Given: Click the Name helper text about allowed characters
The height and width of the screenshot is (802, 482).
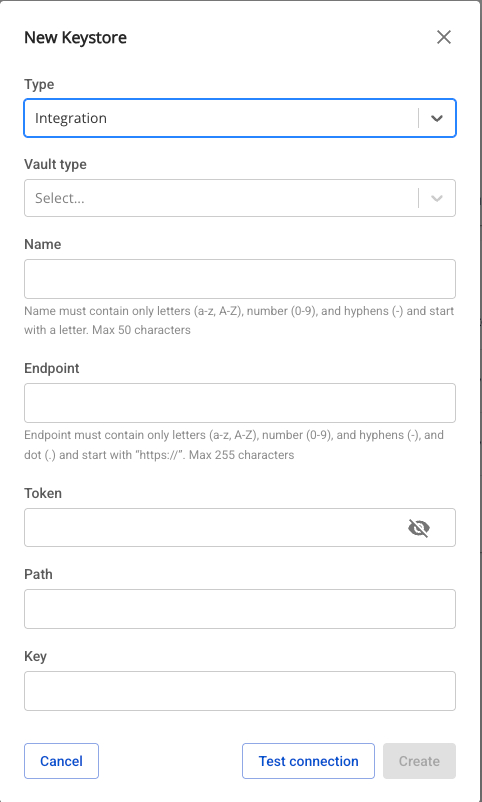Looking at the screenshot, I should [x=239, y=320].
